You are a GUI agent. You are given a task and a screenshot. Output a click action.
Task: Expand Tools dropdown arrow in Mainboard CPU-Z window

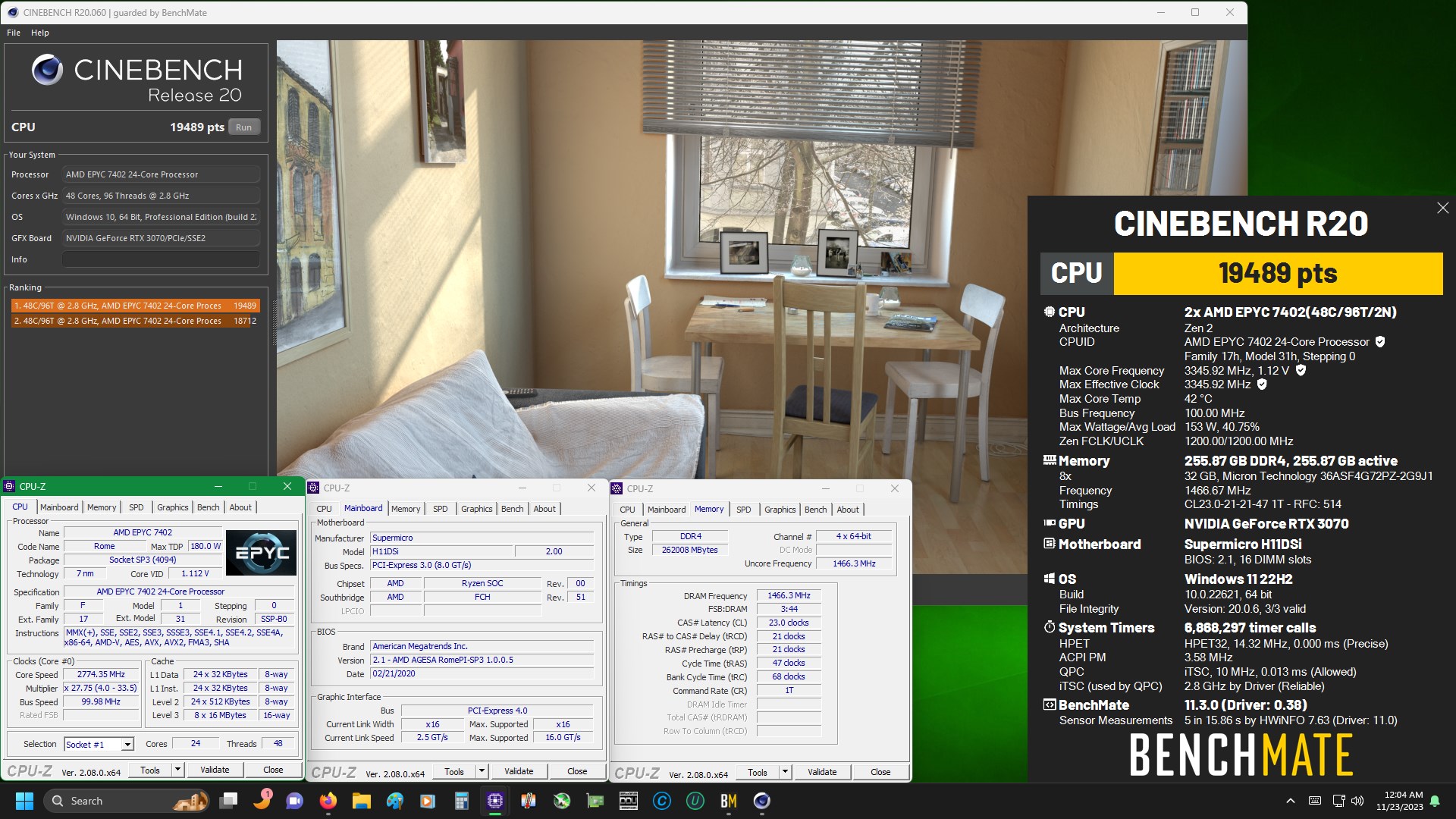(482, 771)
